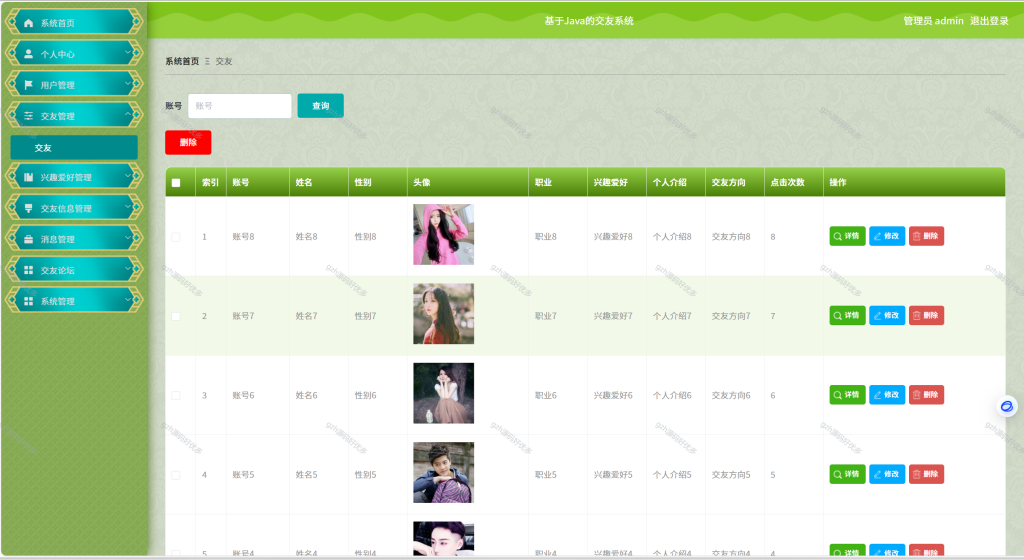Check the row checkbox for 账号8
The height and width of the screenshot is (560, 1024).
tap(176, 237)
